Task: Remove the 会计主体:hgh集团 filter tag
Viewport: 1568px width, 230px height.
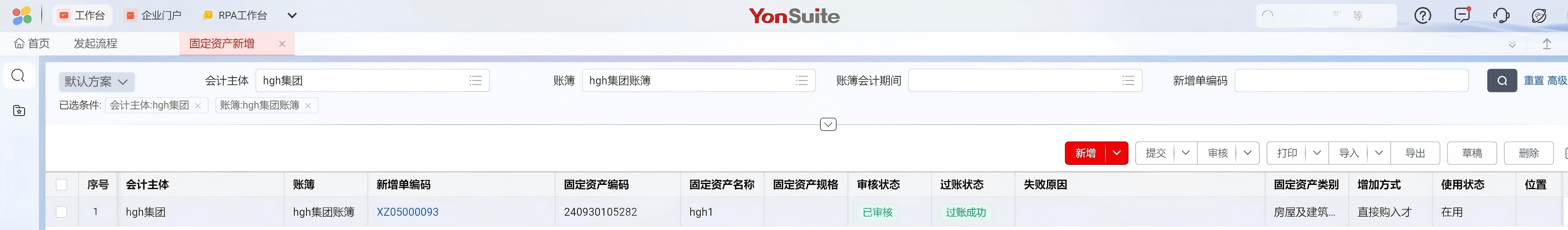Action: (198, 106)
